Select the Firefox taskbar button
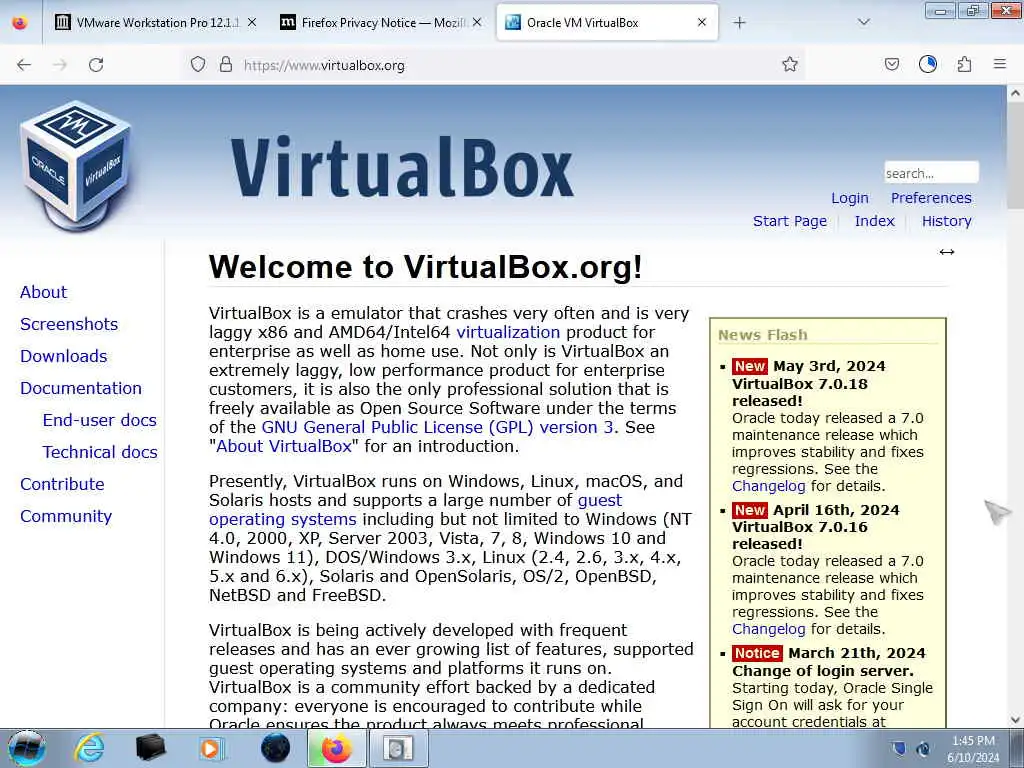1024x768 pixels. point(337,748)
